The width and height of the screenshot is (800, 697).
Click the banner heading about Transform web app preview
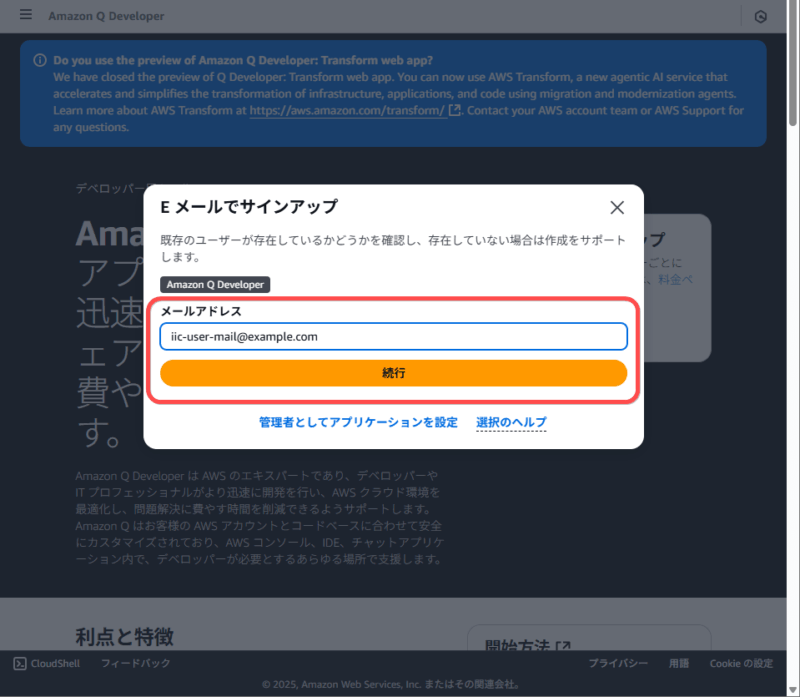(243, 60)
